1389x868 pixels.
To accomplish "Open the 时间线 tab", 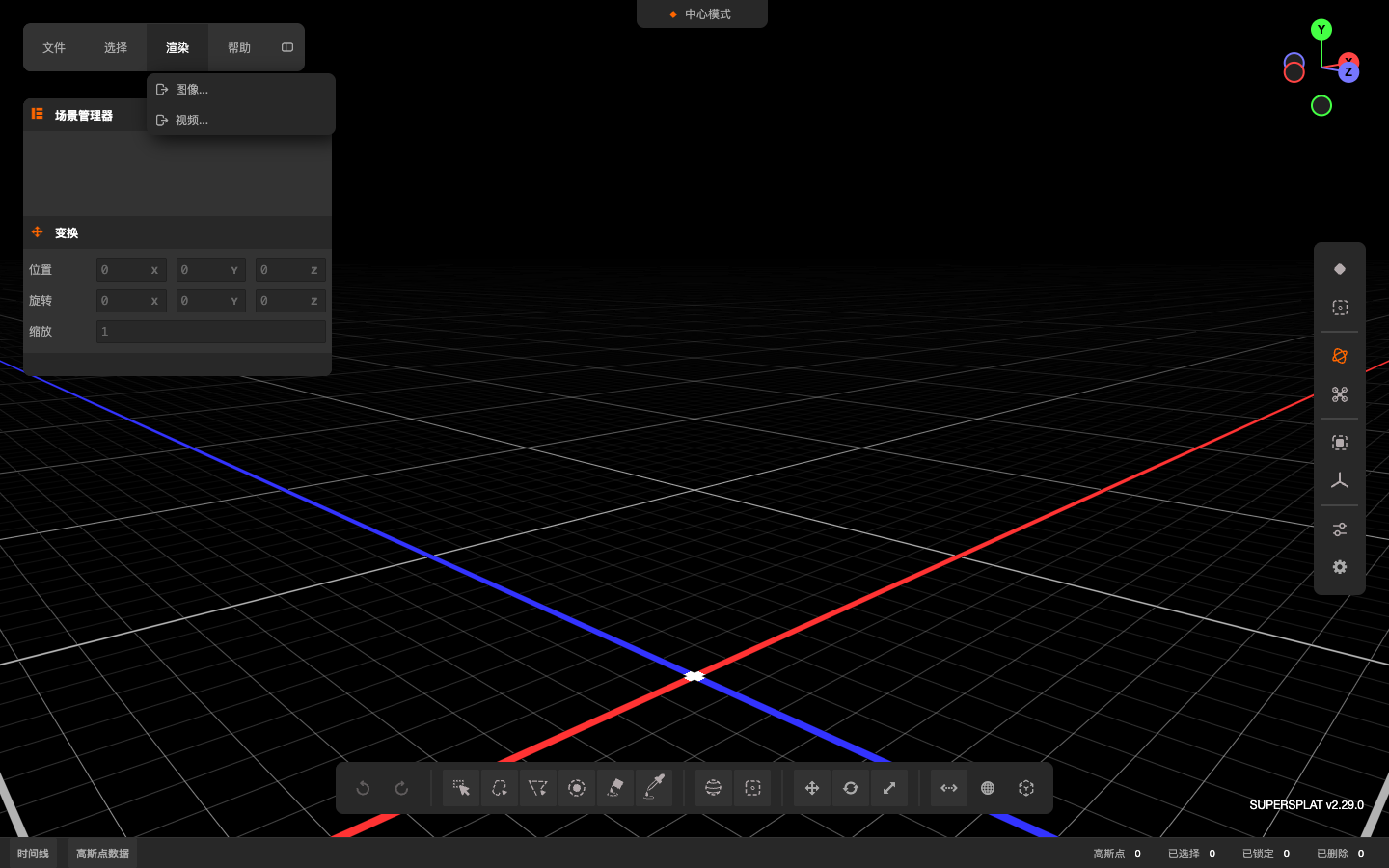I will point(33,854).
